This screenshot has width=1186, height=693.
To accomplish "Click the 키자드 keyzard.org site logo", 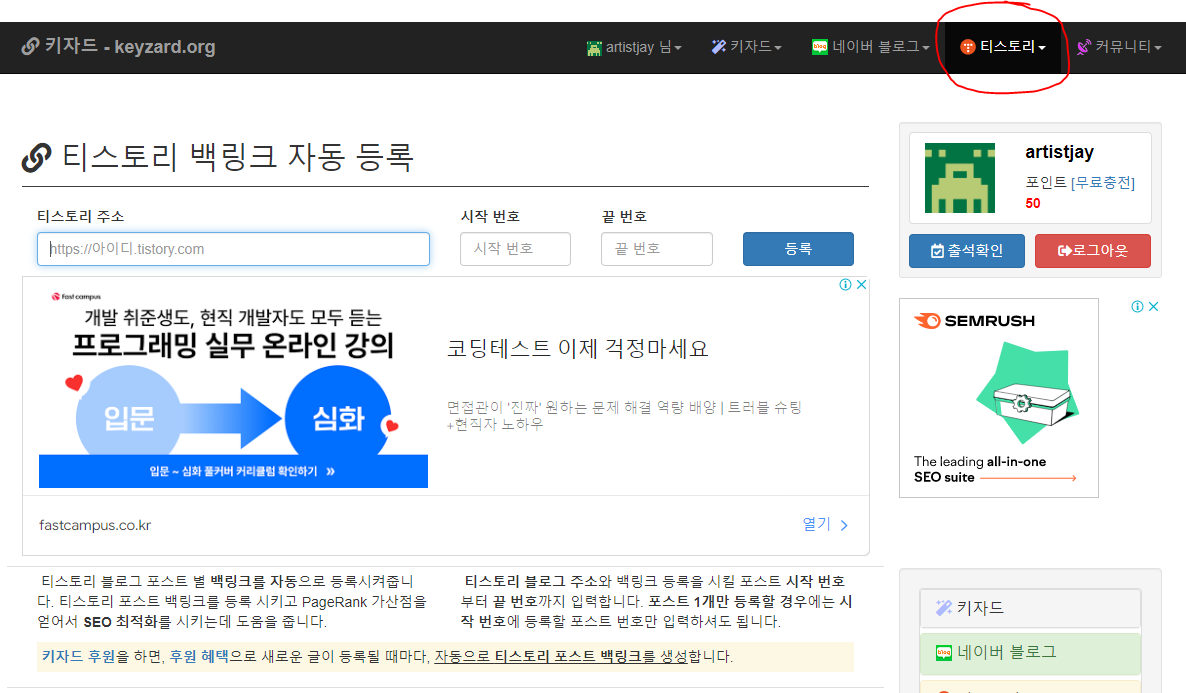I will tap(118, 46).
